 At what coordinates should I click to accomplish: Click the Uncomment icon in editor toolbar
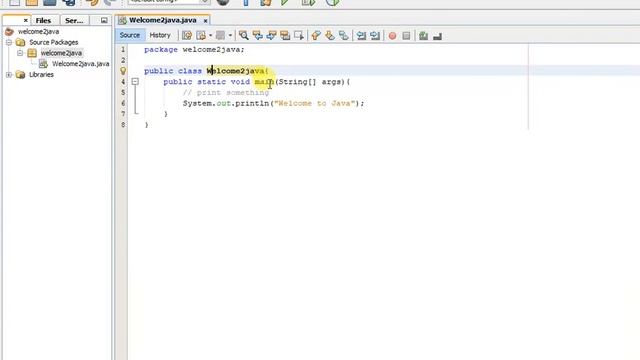click(x=438, y=36)
